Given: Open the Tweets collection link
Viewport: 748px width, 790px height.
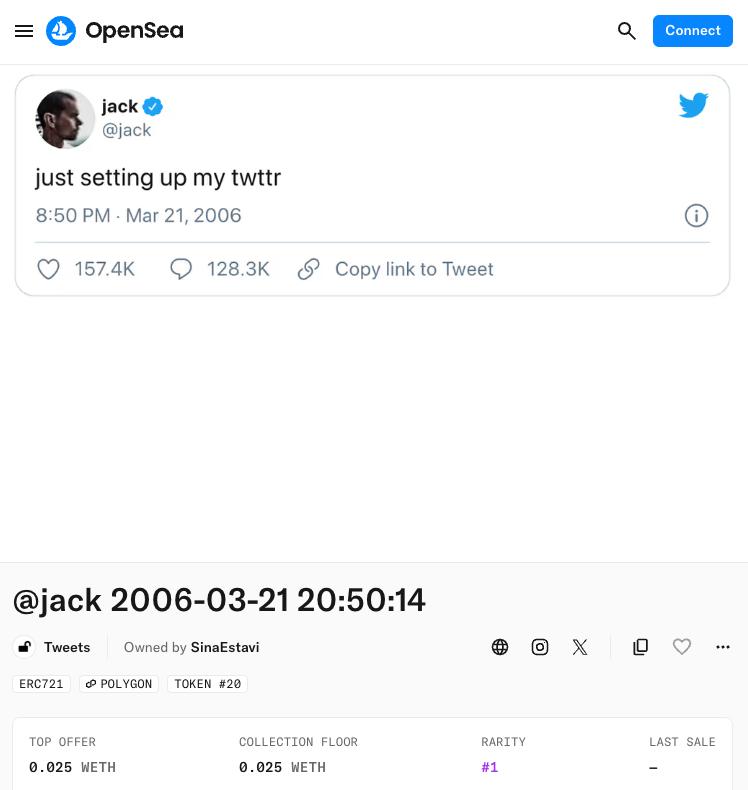Looking at the screenshot, I should [67, 647].
